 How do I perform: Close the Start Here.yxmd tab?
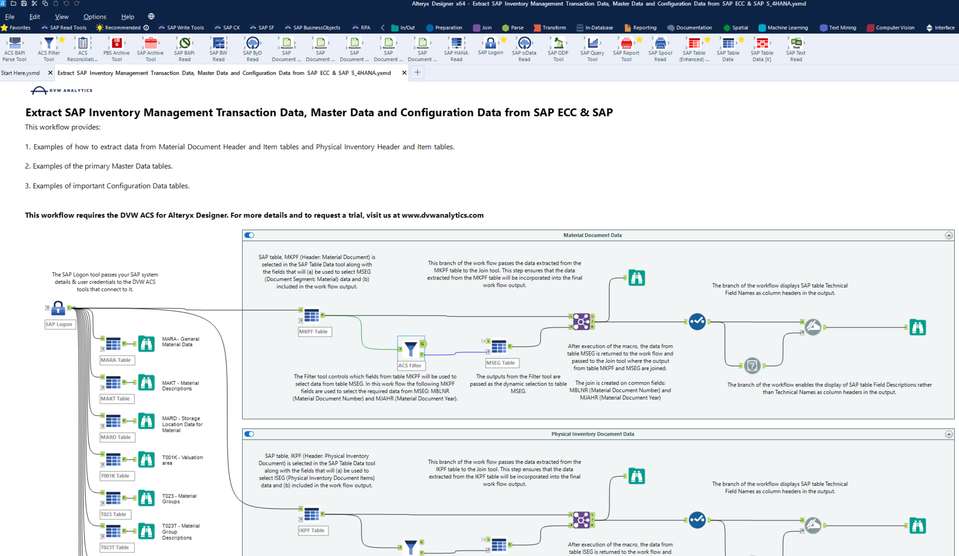coord(50,73)
